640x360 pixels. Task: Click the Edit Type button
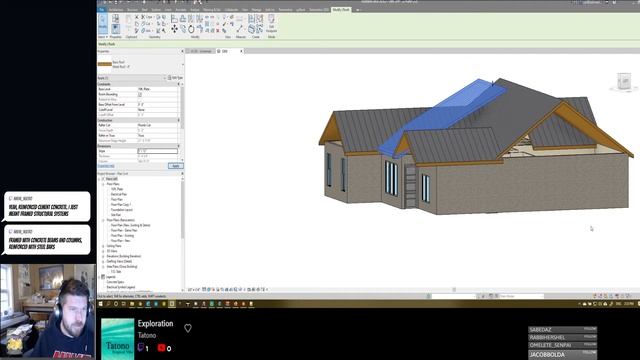coord(175,78)
